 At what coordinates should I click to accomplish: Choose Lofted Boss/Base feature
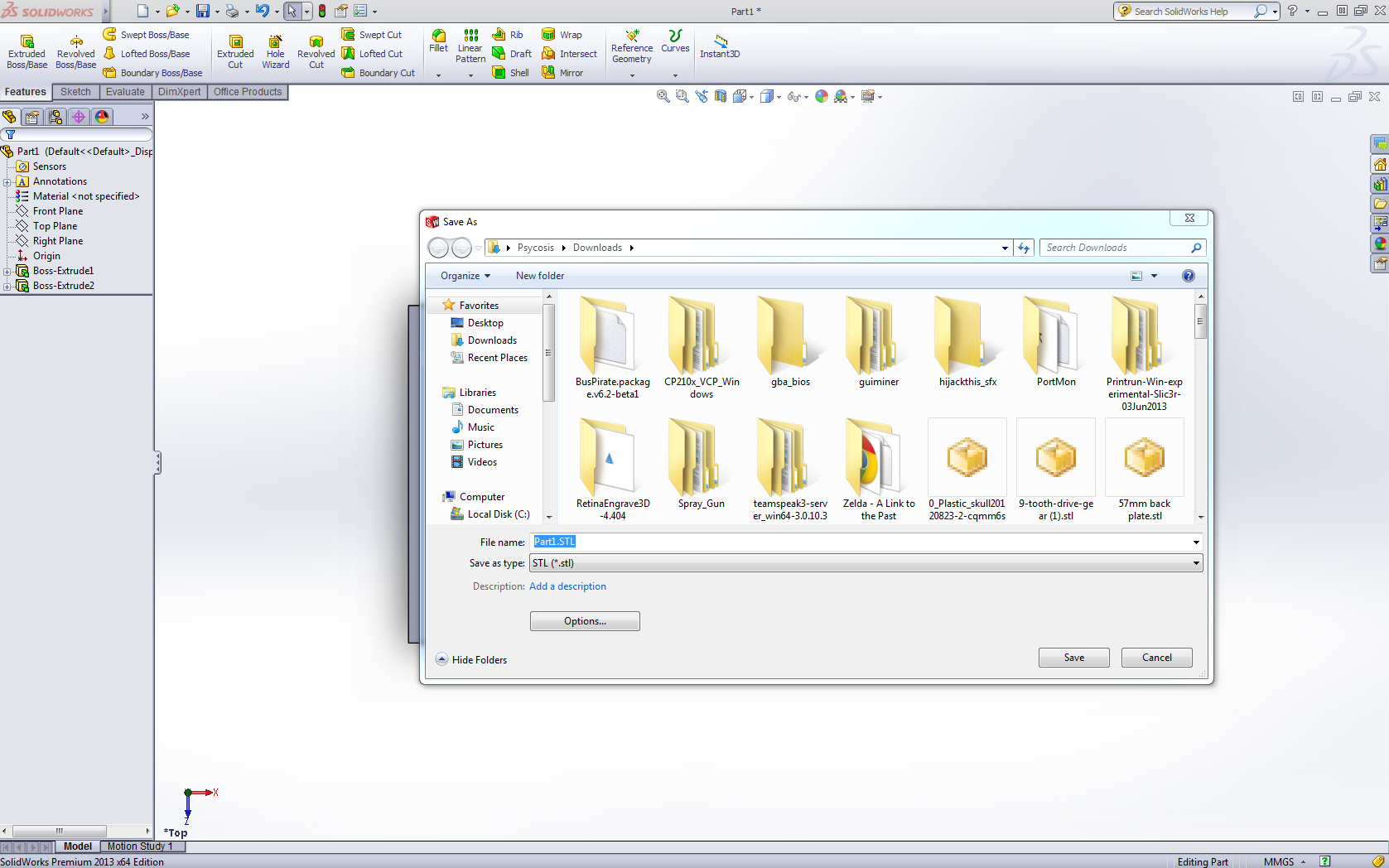click(146, 54)
